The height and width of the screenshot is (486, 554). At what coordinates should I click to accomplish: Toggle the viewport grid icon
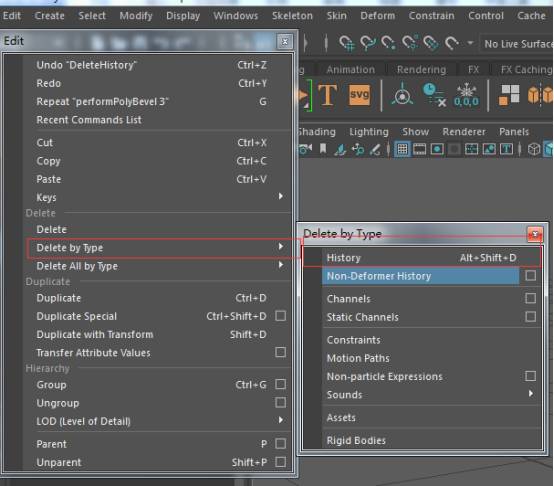coord(402,149)
